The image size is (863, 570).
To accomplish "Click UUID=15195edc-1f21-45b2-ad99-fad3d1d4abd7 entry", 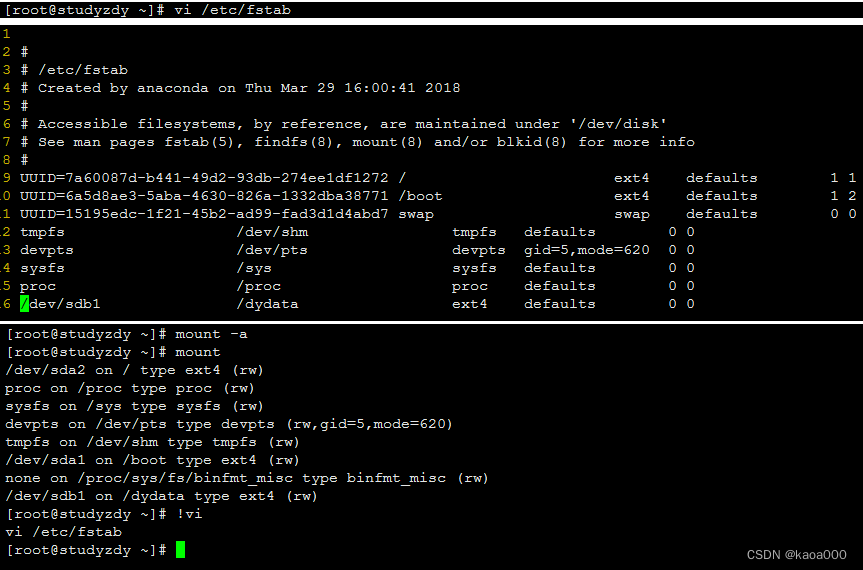I will pos(204,214).
